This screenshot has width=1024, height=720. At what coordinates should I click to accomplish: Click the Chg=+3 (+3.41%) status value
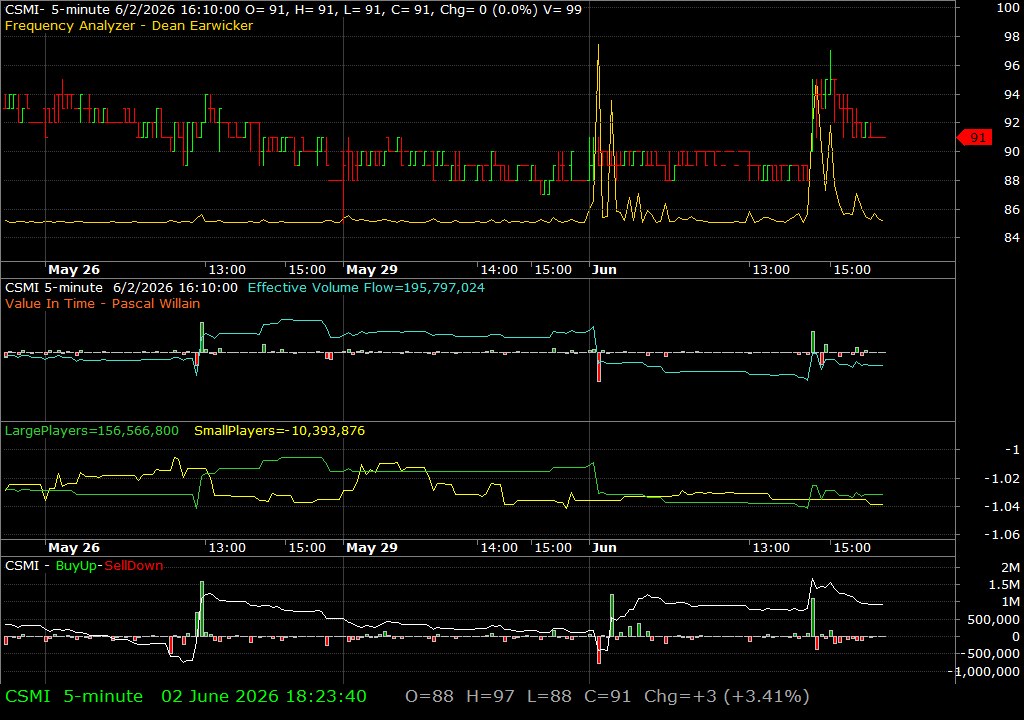(727, 696)
